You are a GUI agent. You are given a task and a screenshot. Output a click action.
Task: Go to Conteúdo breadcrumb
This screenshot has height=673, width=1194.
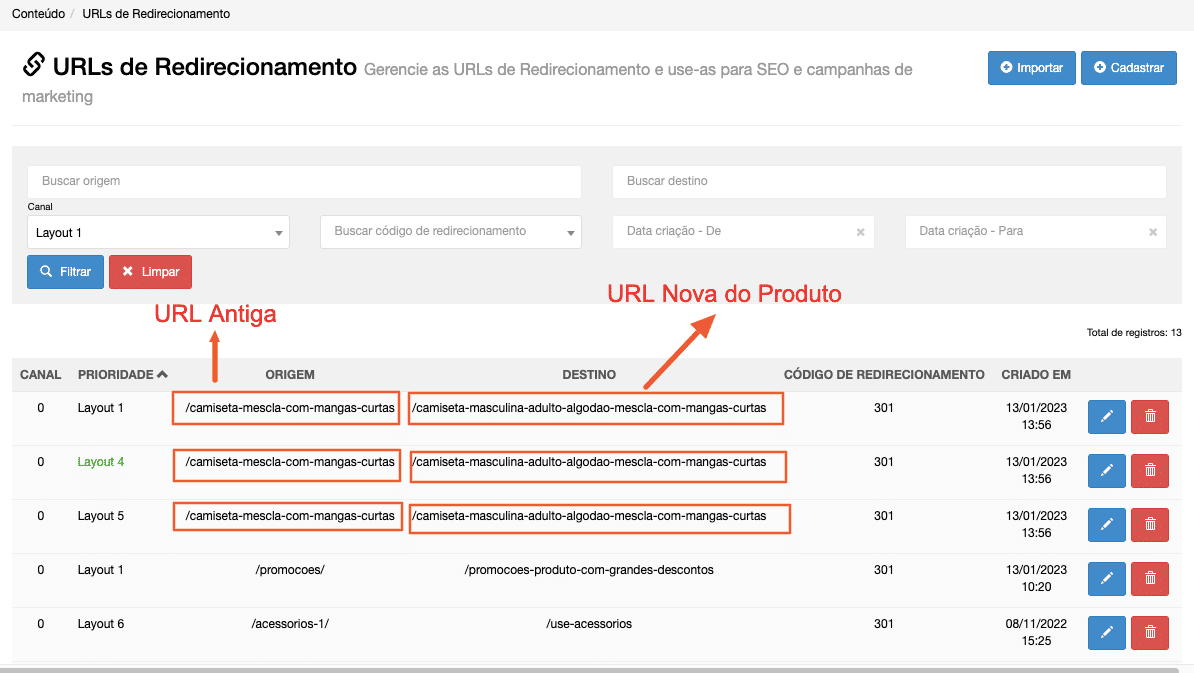click(38, 14)
